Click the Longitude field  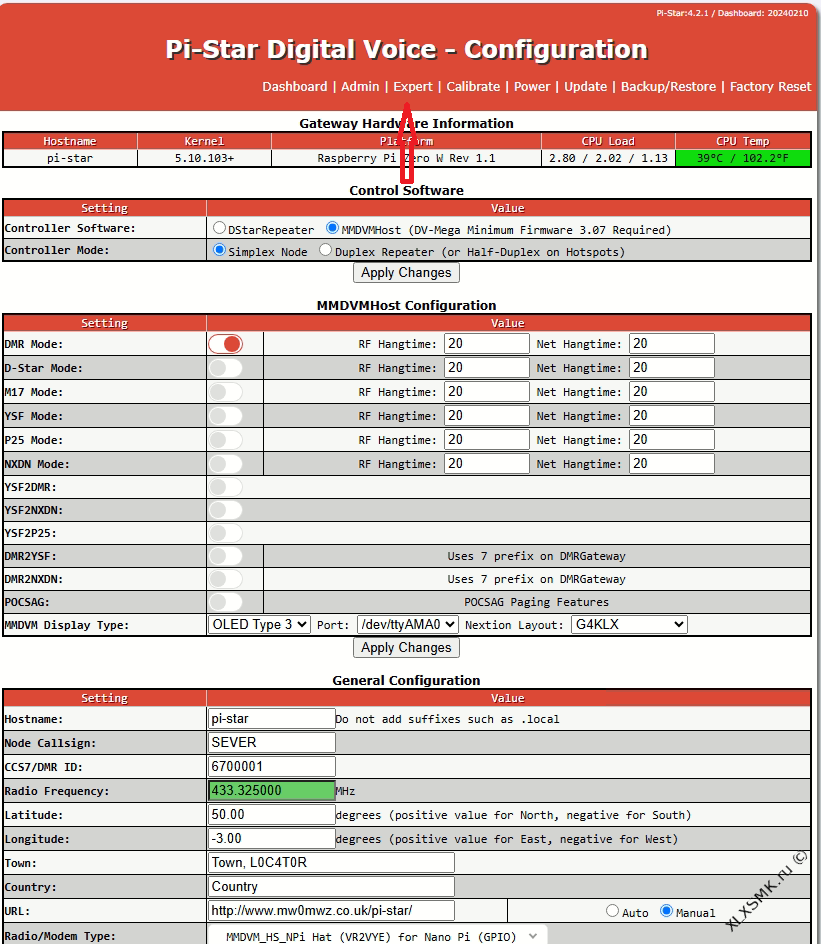(271, 839)
